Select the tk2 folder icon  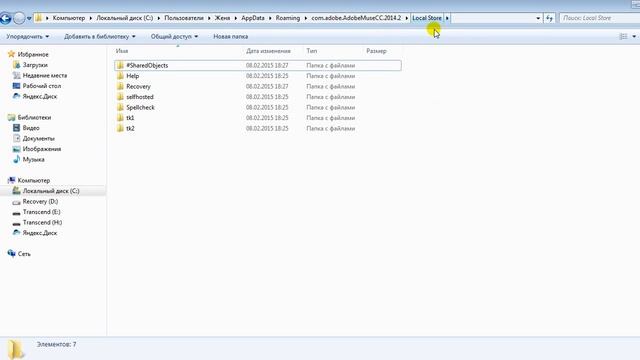pos(120,128)
